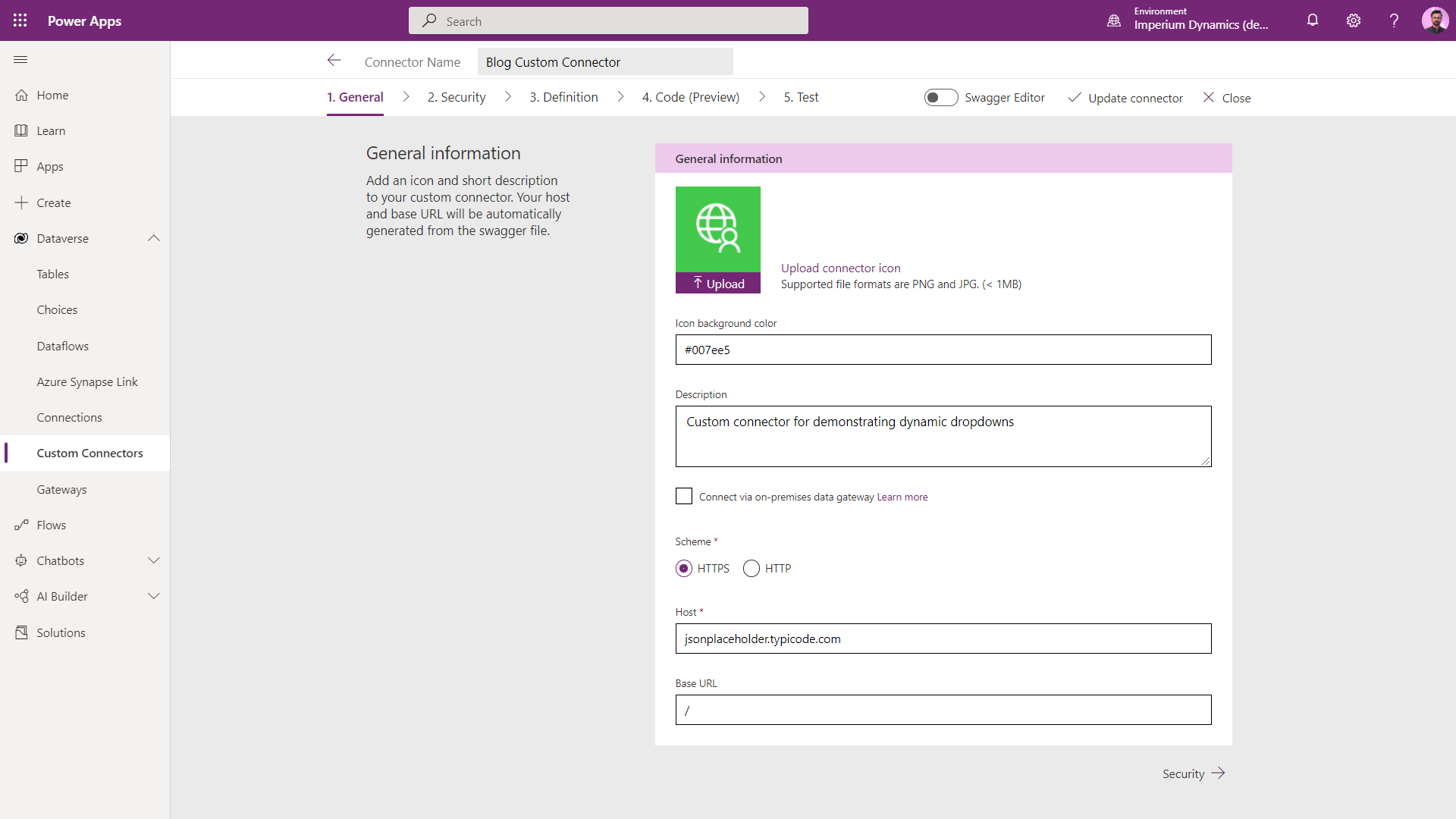The width and height of the screenshot is (1456, 819).
Task: Select the HTTP scheme radio button
Action: [x=752, y=569]
